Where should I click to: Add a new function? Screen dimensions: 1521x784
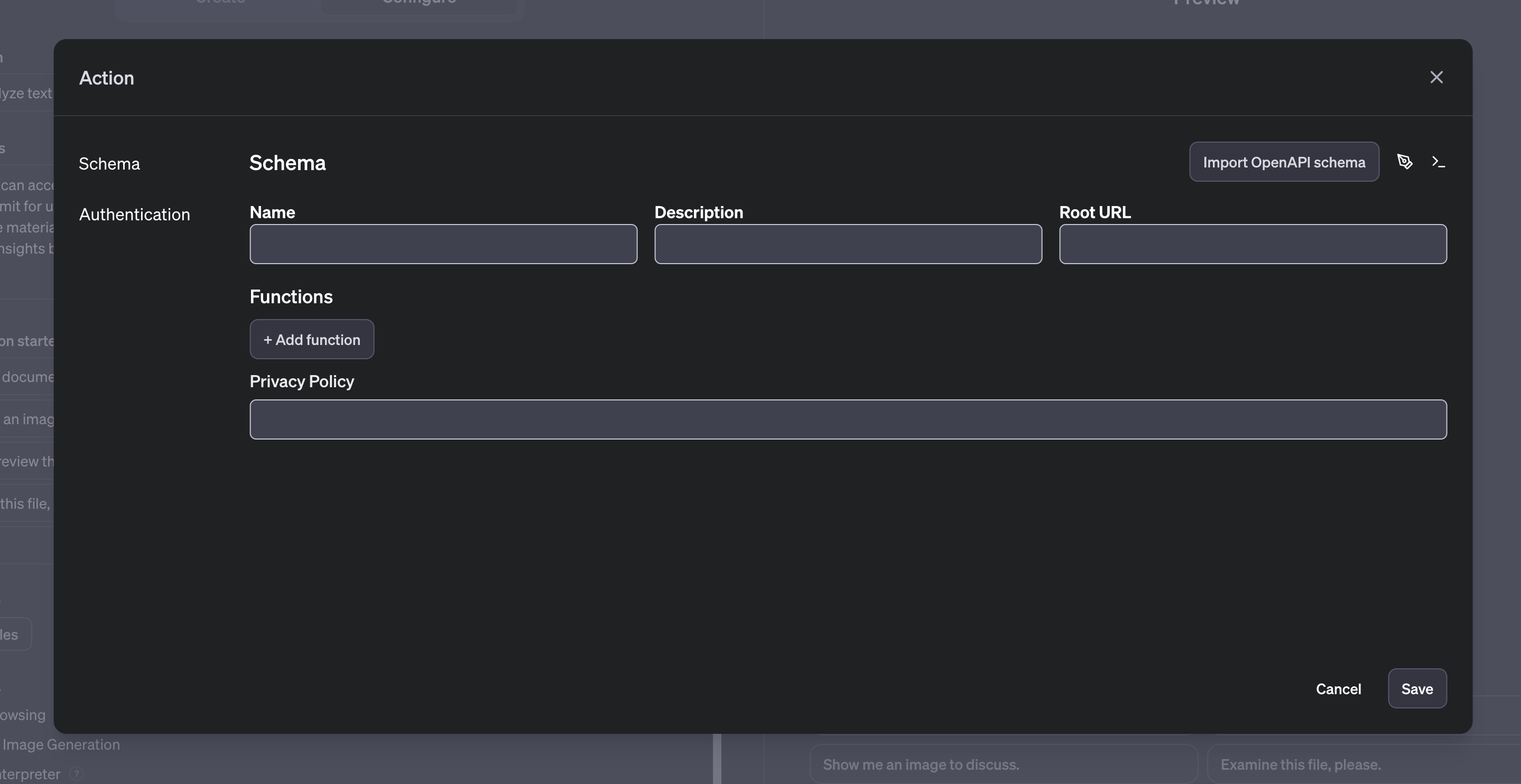click(312, 340)
